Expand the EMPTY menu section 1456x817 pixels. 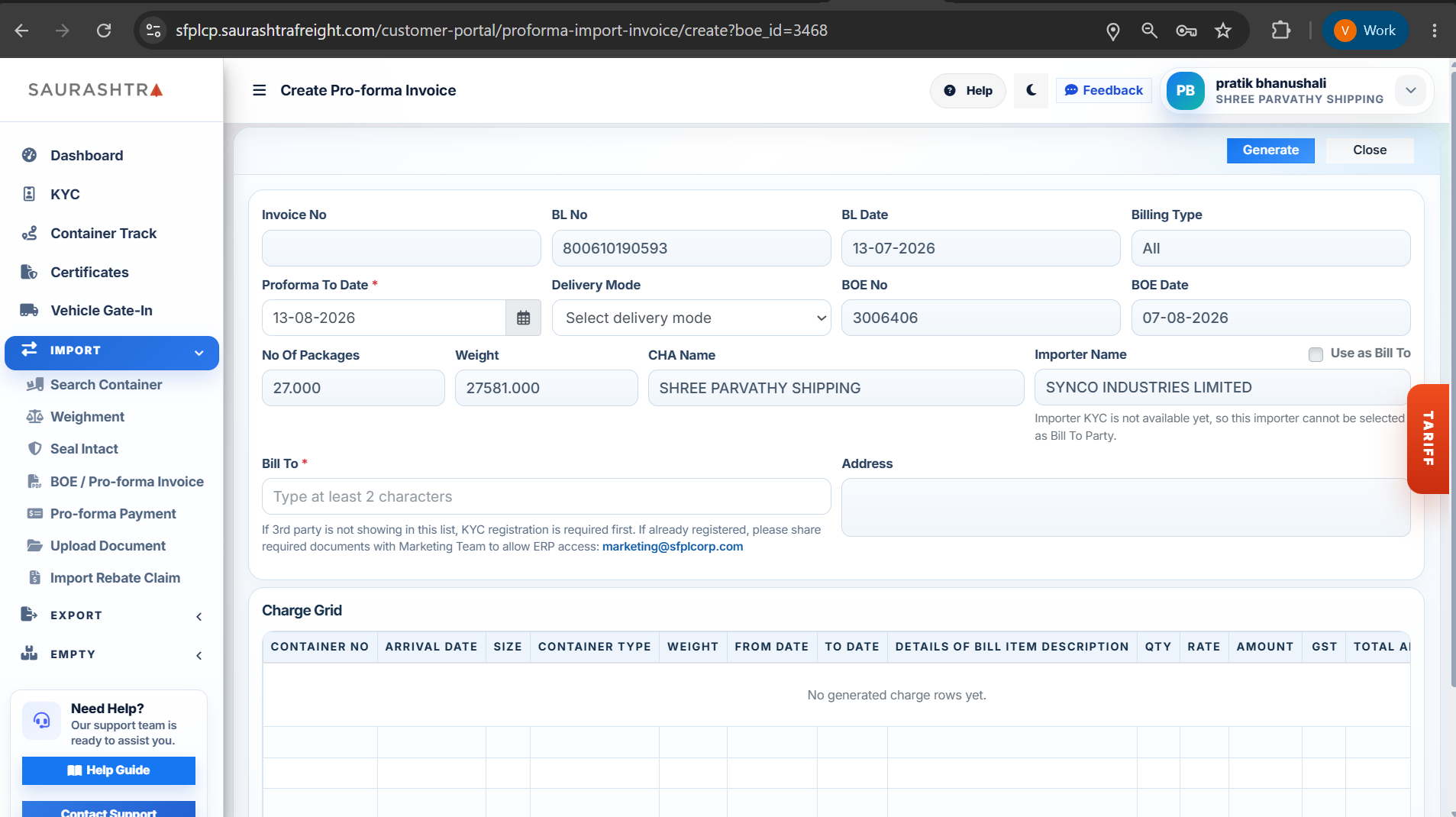point(111,654)
